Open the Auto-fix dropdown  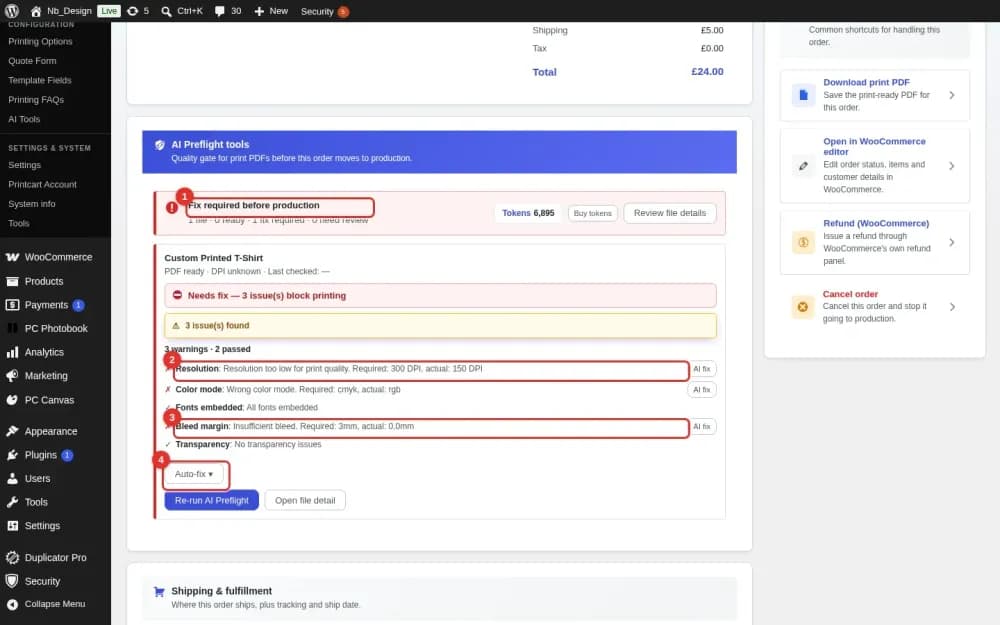(x=194, y=474)
